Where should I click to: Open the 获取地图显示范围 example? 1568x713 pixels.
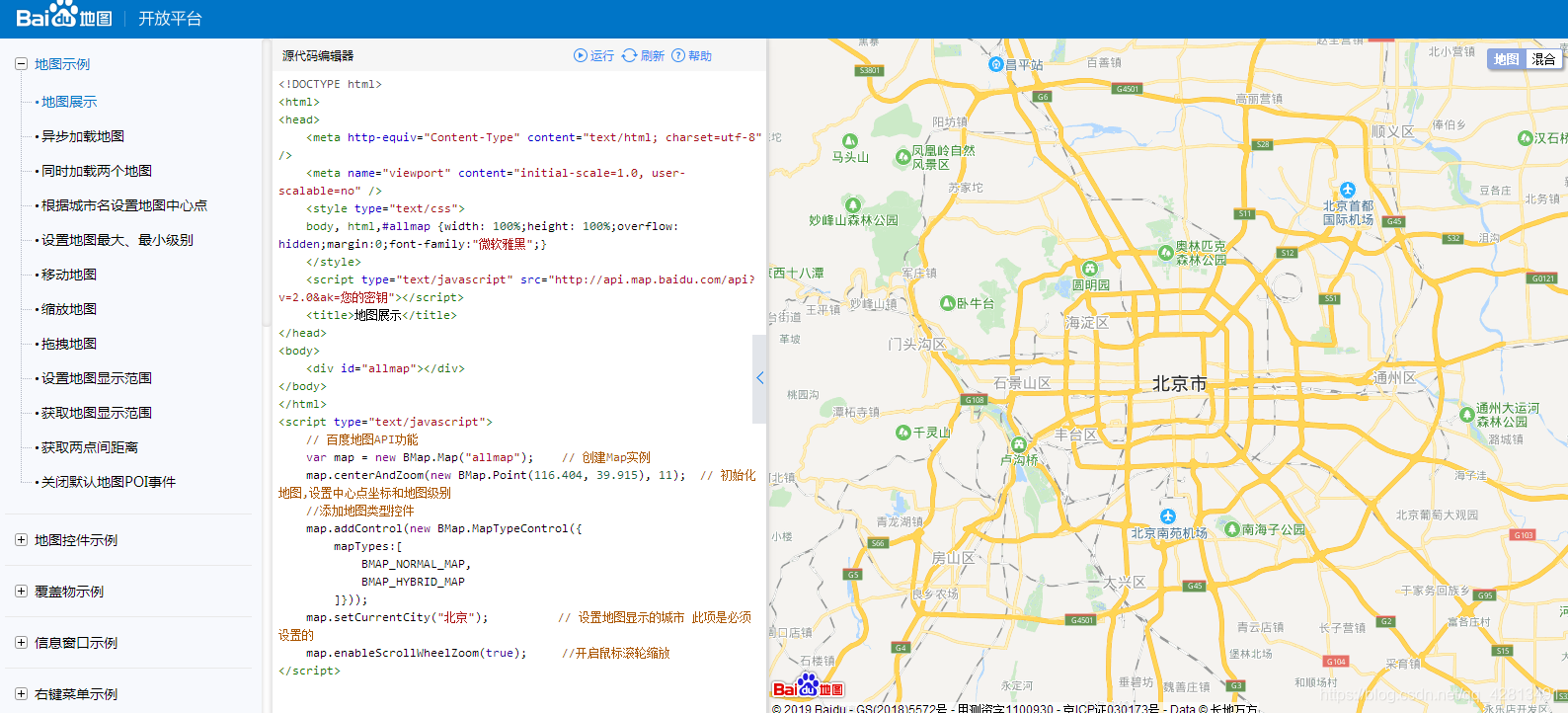97,413
